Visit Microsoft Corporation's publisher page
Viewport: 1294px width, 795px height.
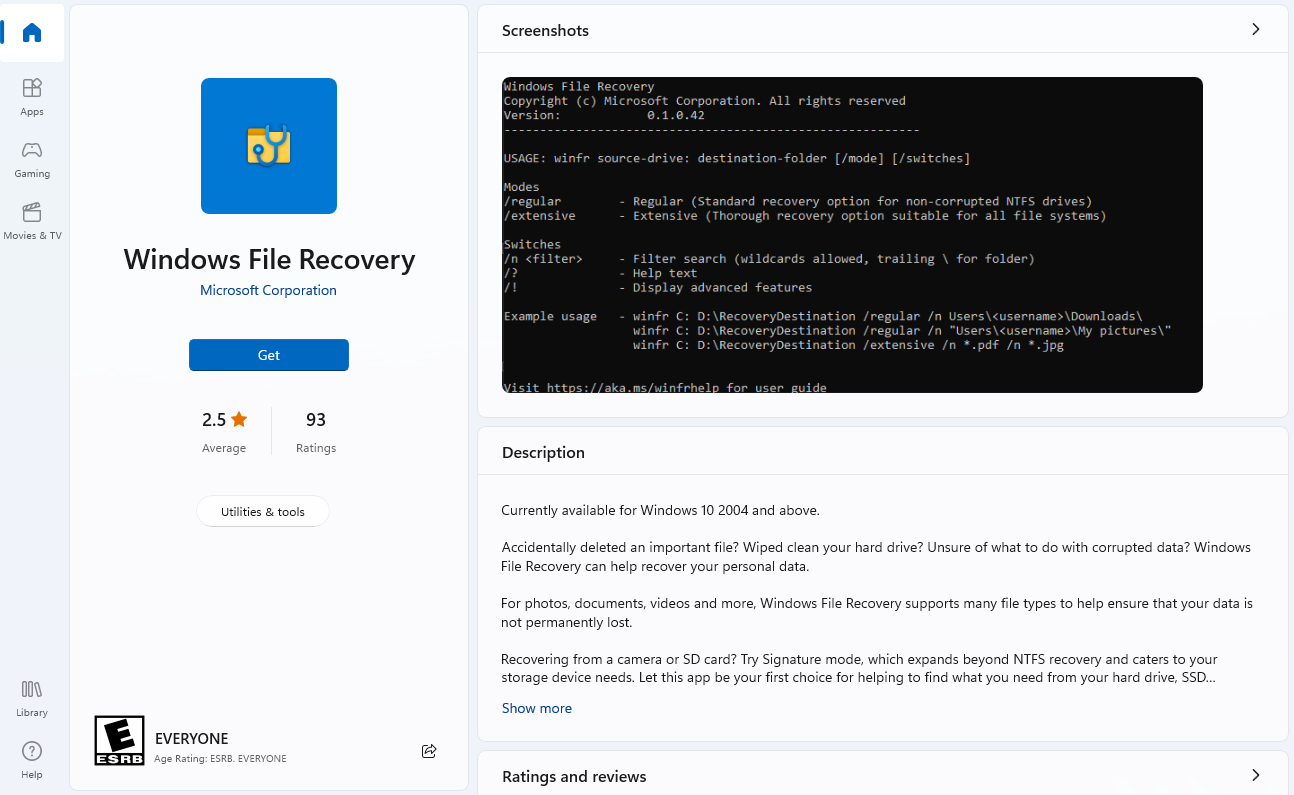pyautogui.click(x=268, y=290)
